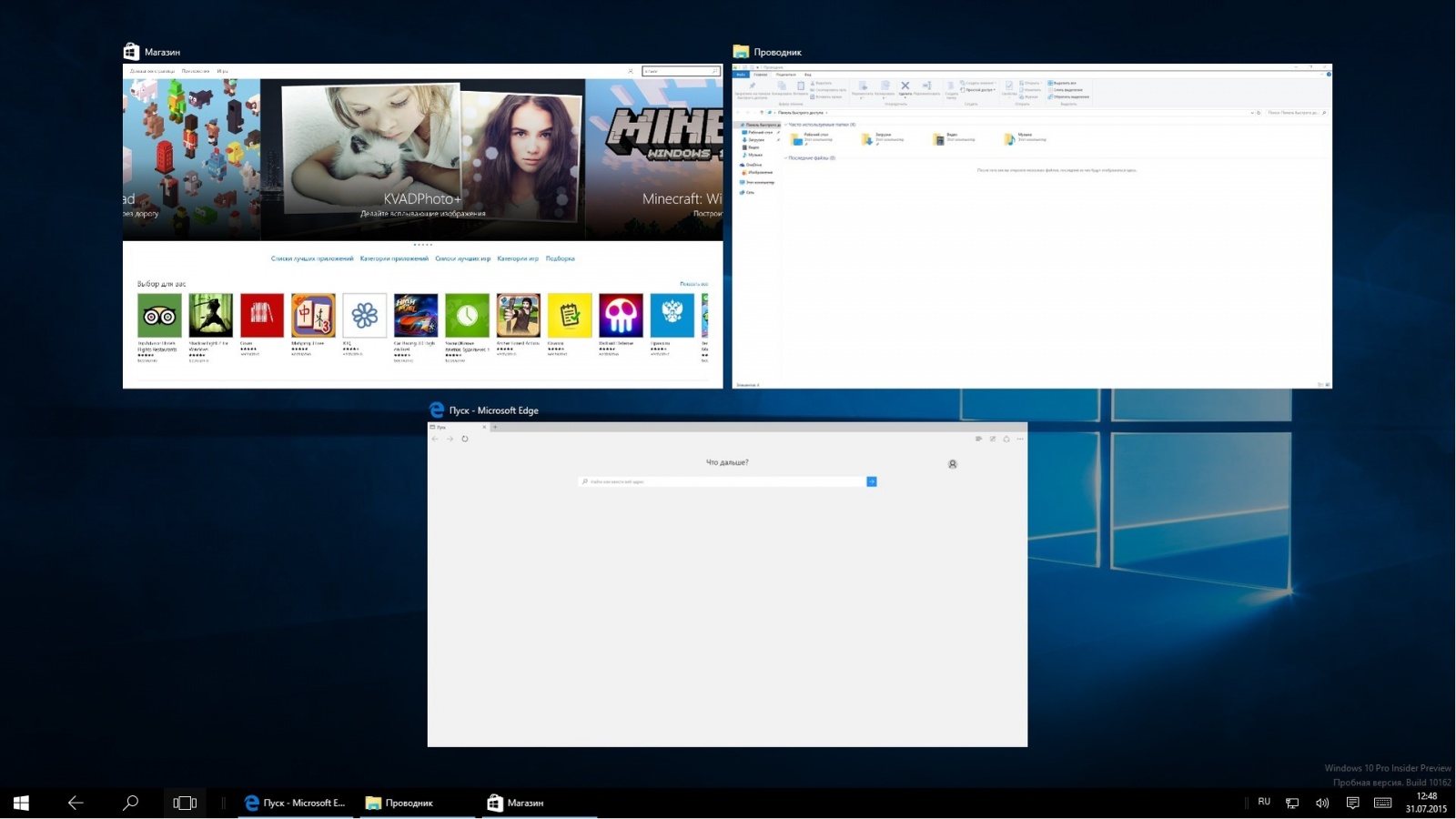Open the green clock app tile in Store

tap(467, 315)
